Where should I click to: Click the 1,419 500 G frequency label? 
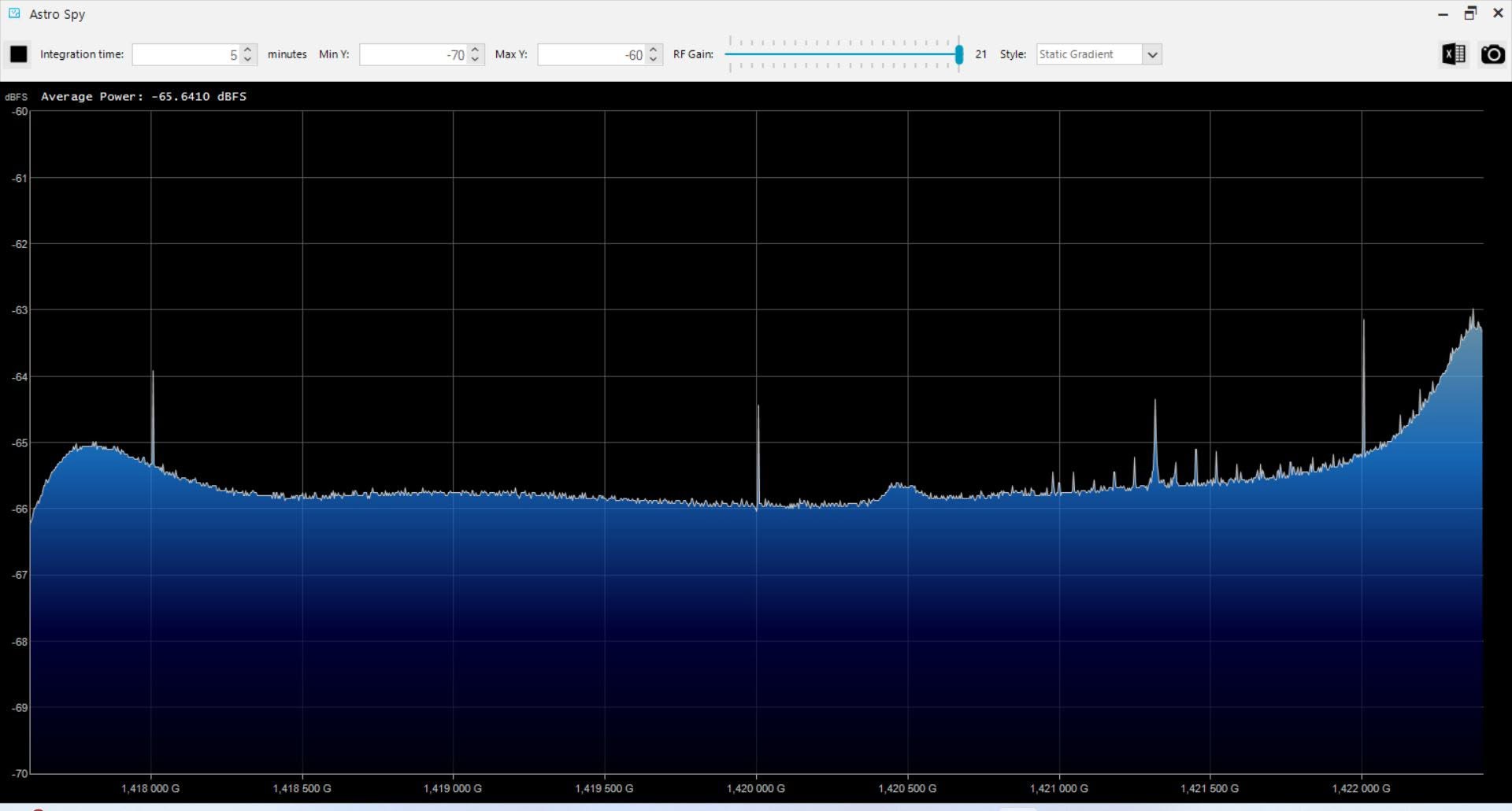[x=604, y=788]
